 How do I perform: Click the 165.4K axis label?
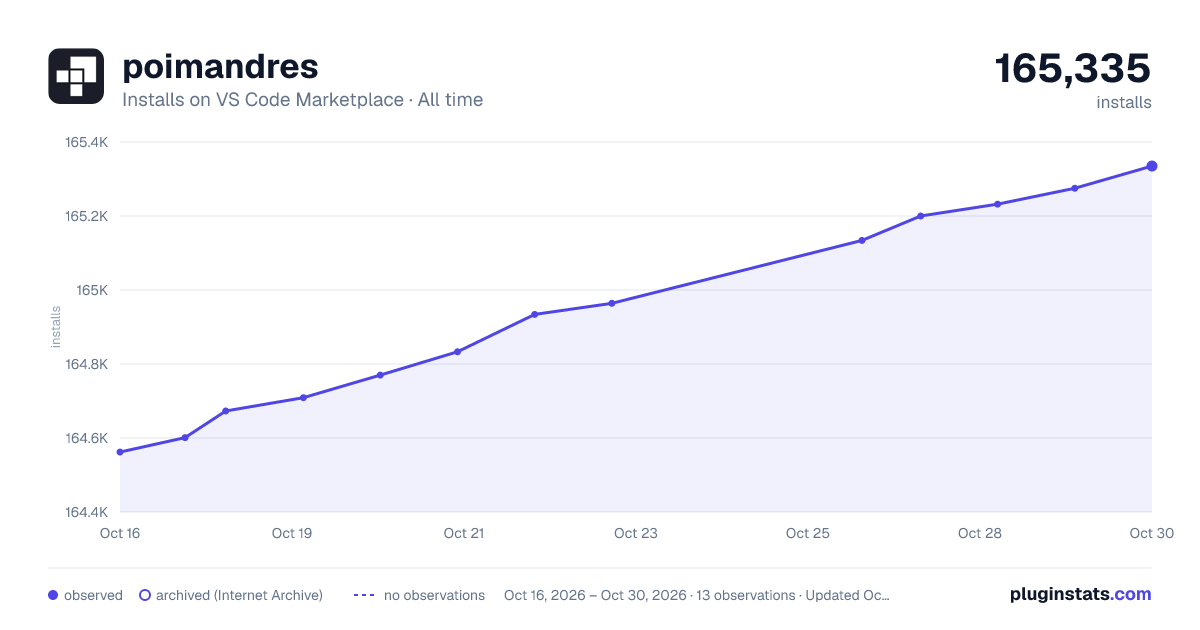87,142
